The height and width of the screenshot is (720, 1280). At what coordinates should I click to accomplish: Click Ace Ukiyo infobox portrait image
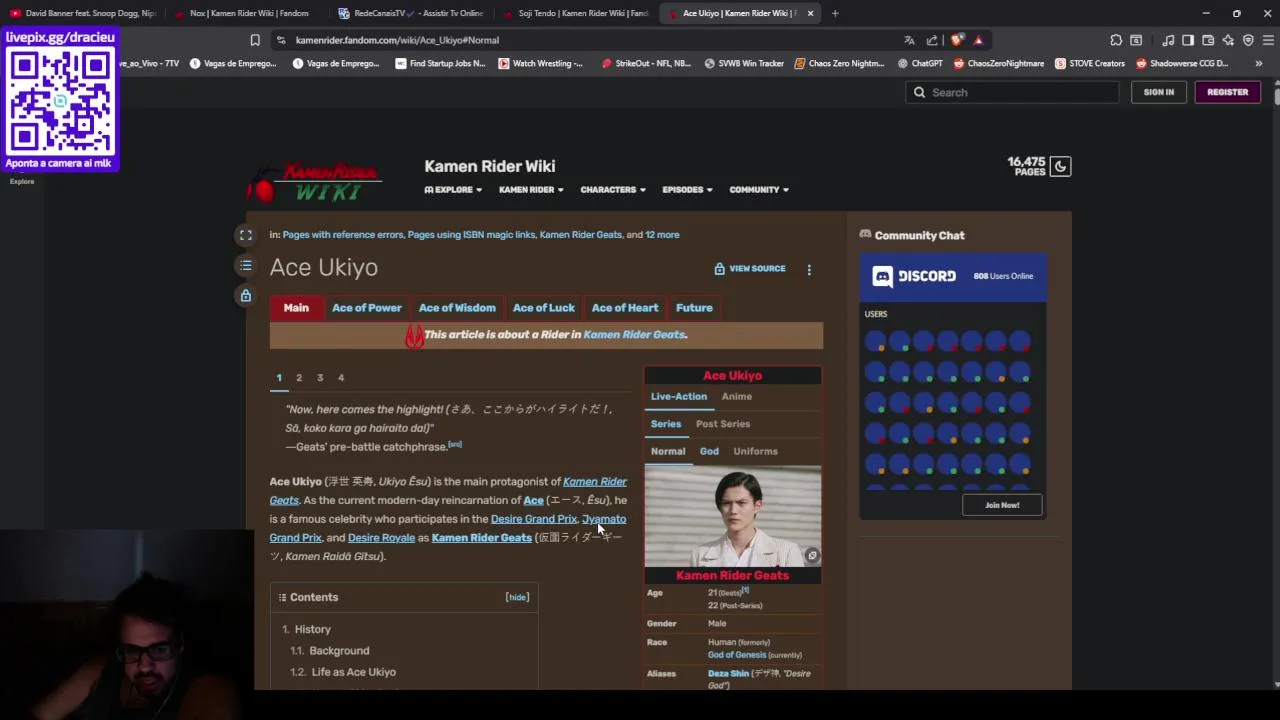point(733,516)
